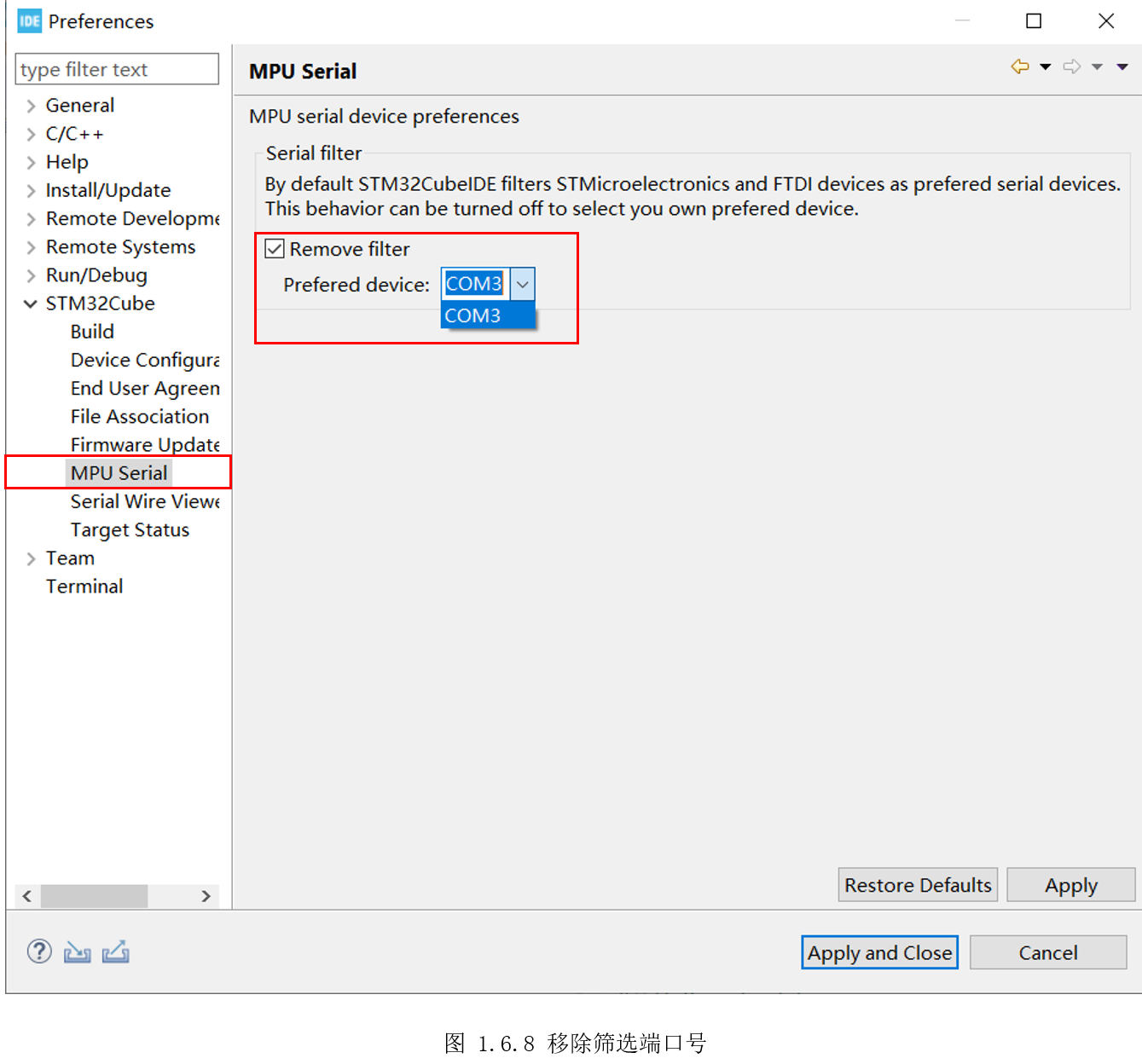Click the back navigation arrow icon
Screen dimensions: 1142x1064
(x=1019, y=66)
